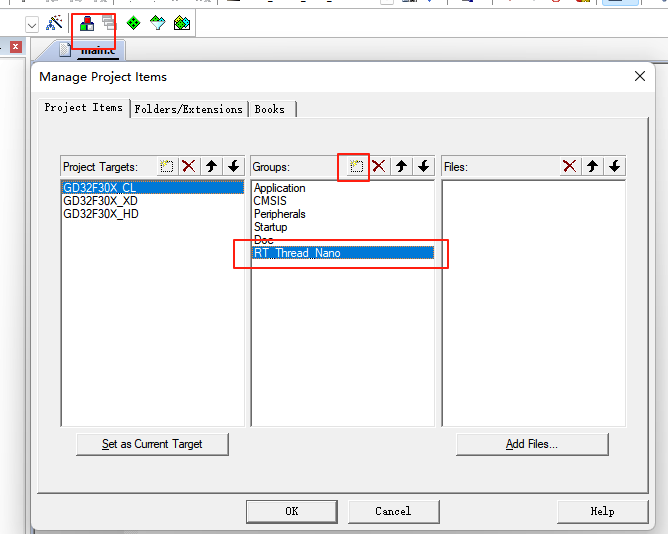This screenshot has width=668, height=534.
Task: Close the Manage Project Items dialog
Action: click(x=639, y=76)
